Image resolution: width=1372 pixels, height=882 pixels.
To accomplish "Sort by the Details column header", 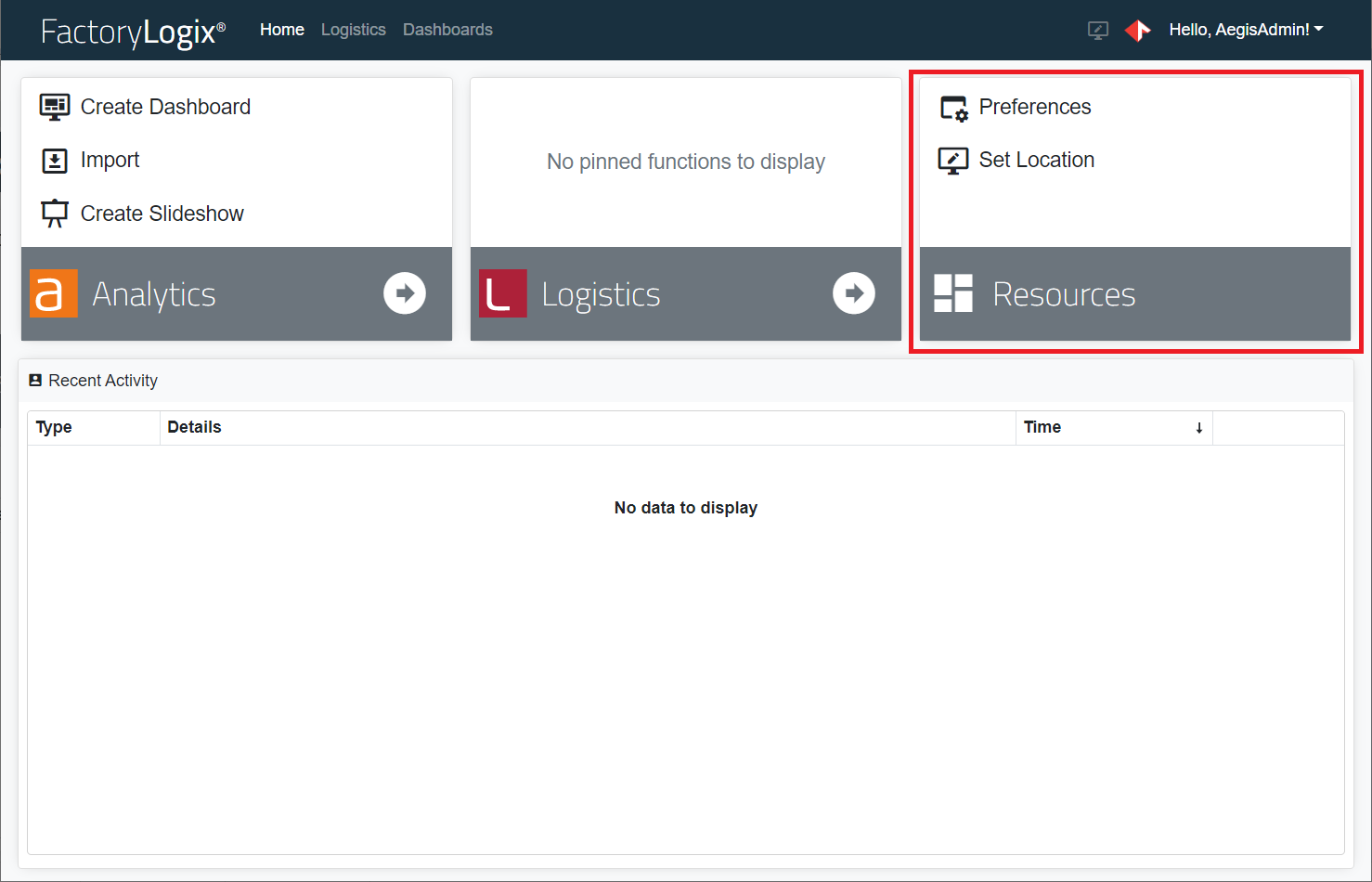I will point(195,427).
